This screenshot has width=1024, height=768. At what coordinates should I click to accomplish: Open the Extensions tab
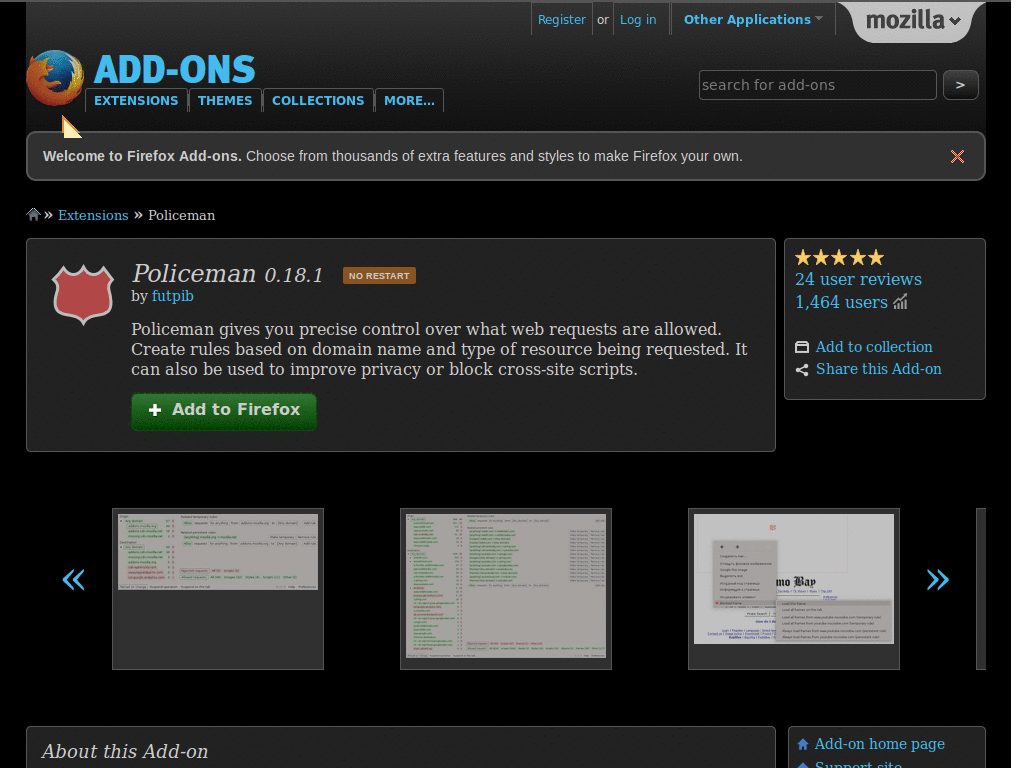point(136,101)
